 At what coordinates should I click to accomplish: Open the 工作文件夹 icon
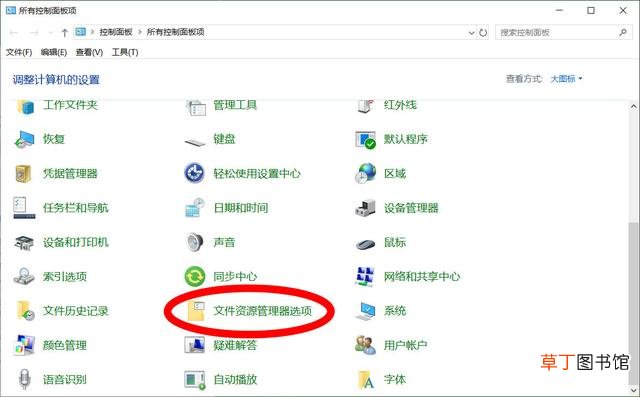click(25, 106)
